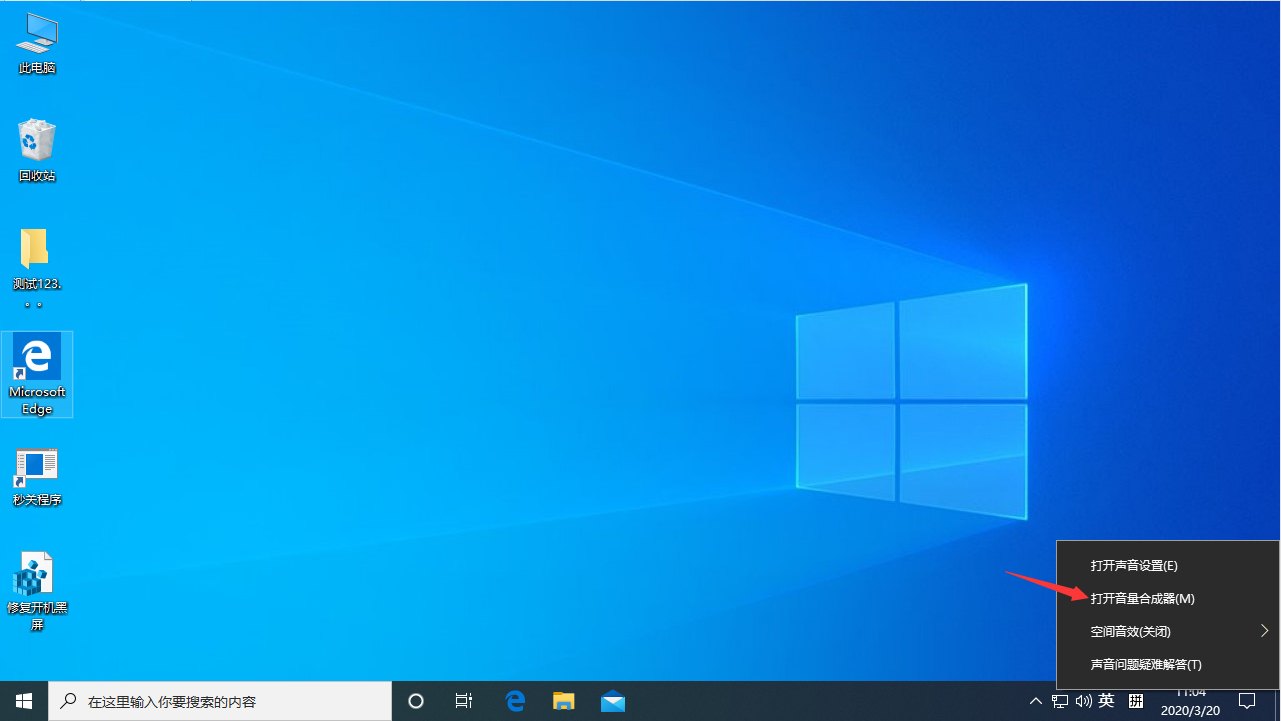The width and height of the screenshot is (1281, 721).
Task: Click the Cortana circle icon
Action: click(x=415, y=700)
